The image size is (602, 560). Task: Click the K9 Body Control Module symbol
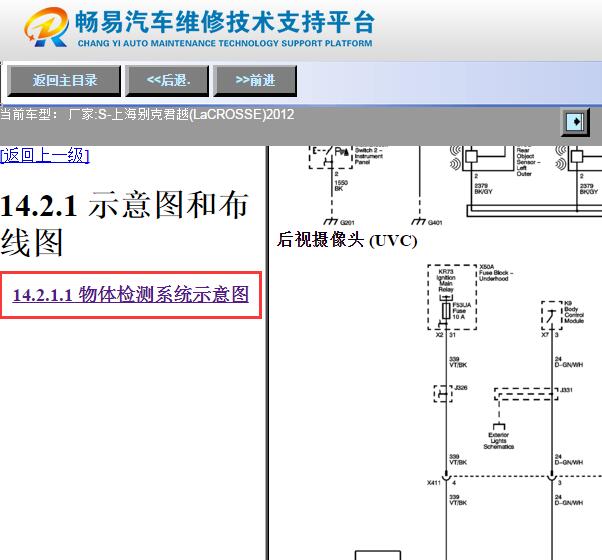pos(551,316)
